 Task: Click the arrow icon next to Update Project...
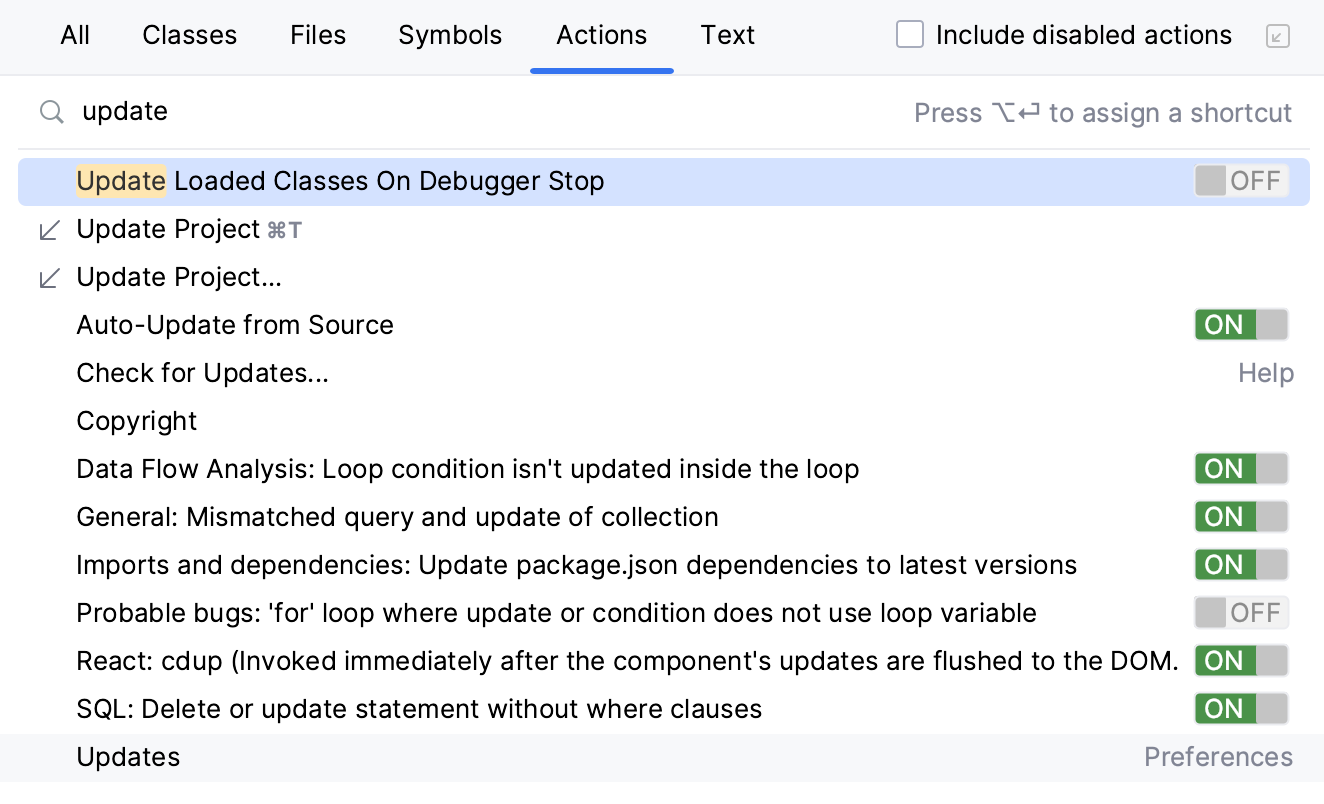[49, 277]
